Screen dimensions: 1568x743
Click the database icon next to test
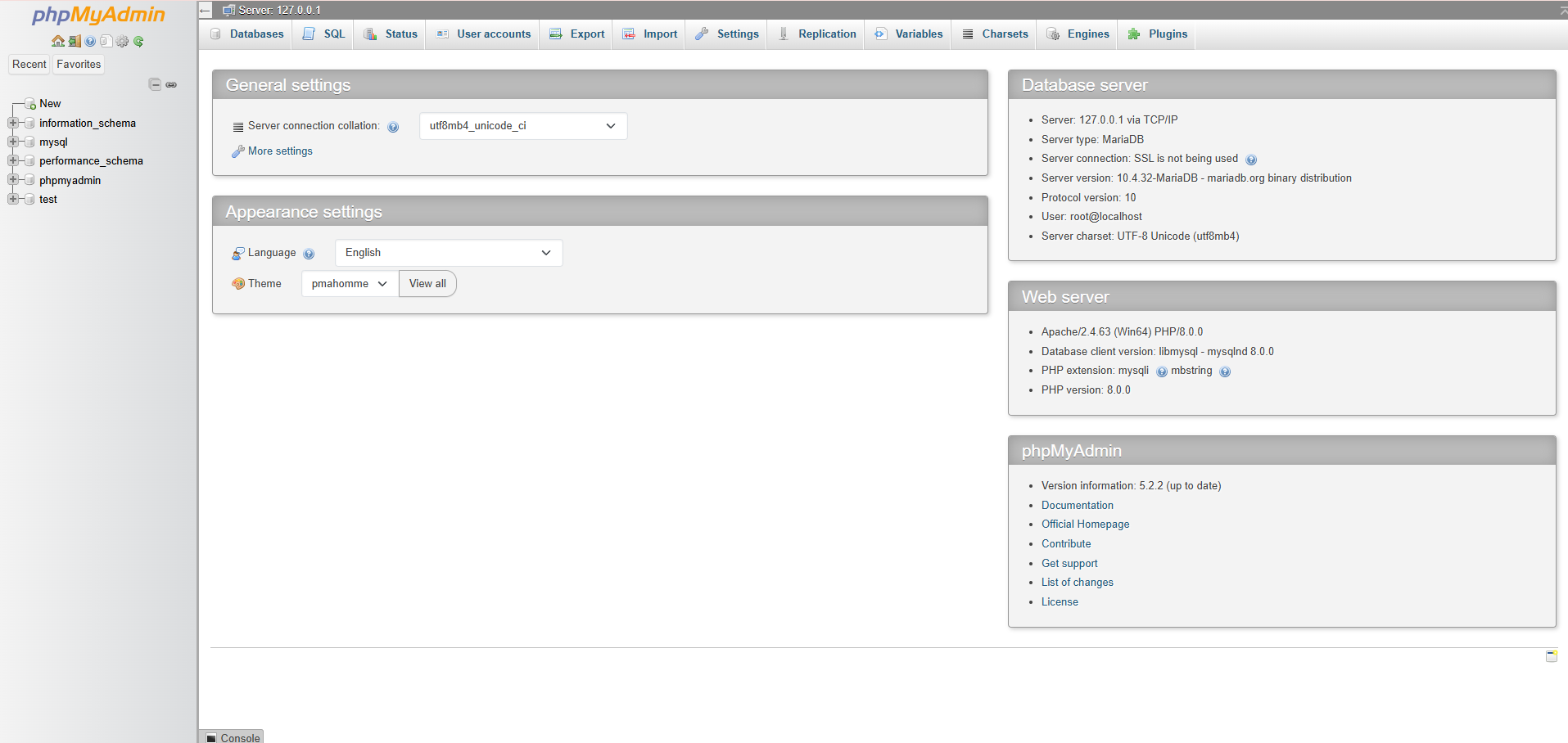pos(29,199)
